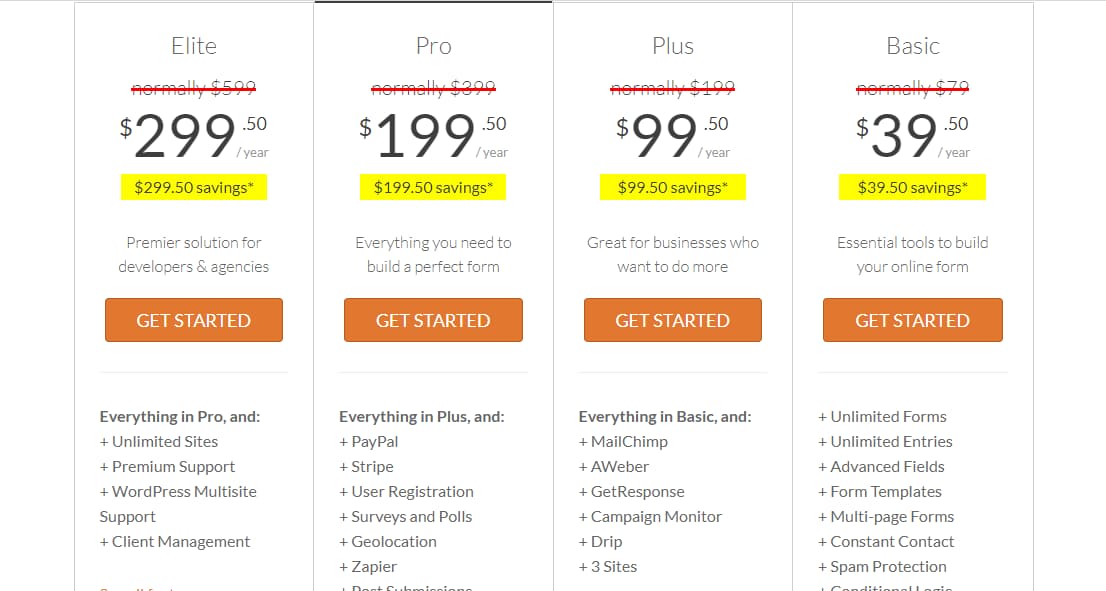Select the Plus plan heading
Image resolution: width=1106 pixels, height=591 pixels.
pos(672,45)
